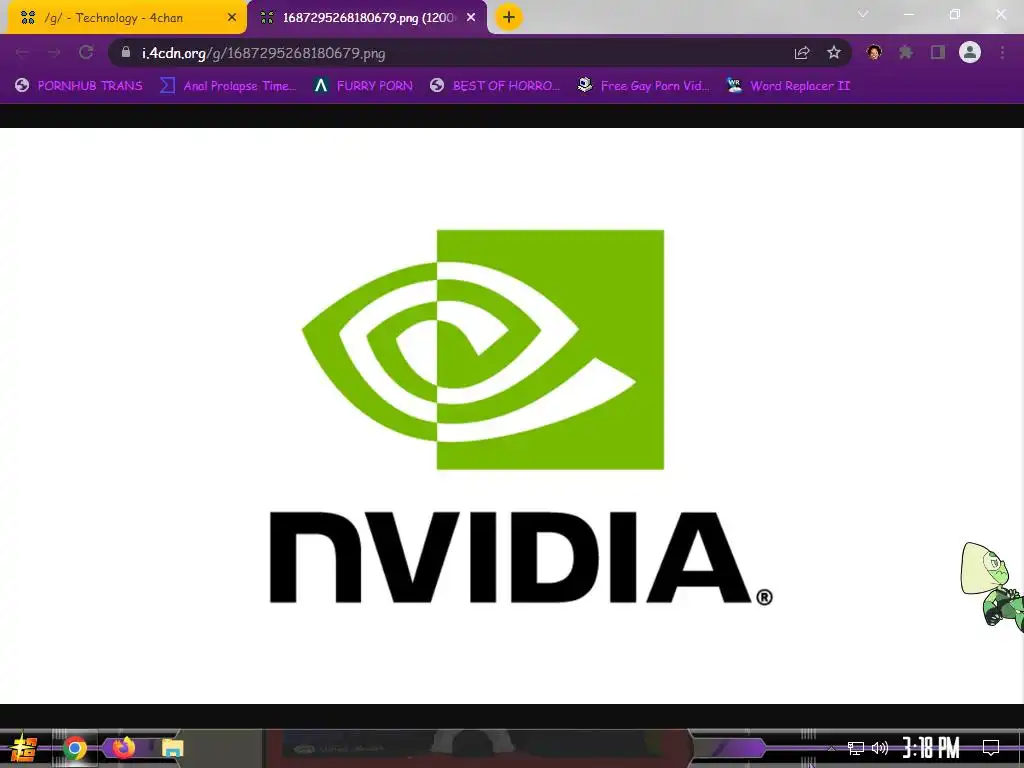The height and width of the screenshot is (768, 1024).
Task: Open the network status tray icon
Action: tap(856, 748)
